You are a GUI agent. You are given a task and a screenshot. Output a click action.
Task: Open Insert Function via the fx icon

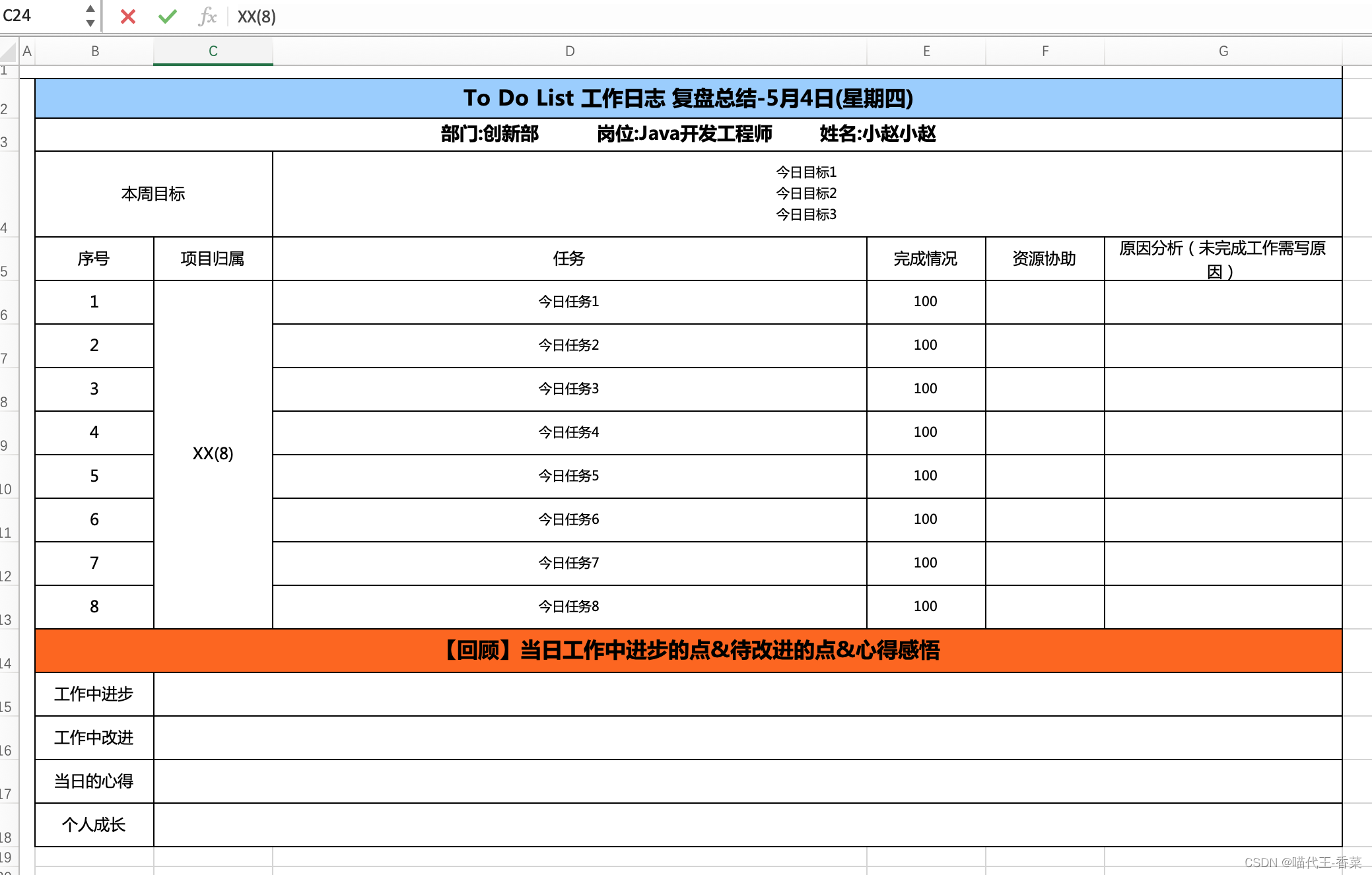207,16
